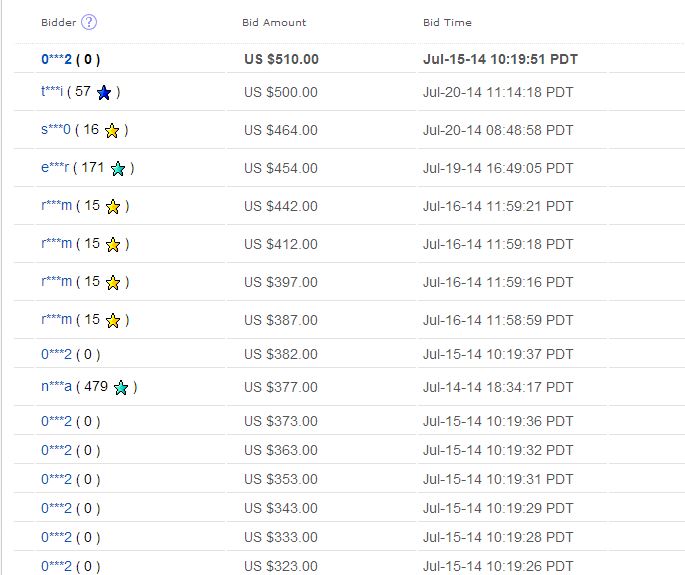Open top bidder 0***2 on the $510.00 row
The height and width of the screenshot is (575, 685).
click(57, 59)
